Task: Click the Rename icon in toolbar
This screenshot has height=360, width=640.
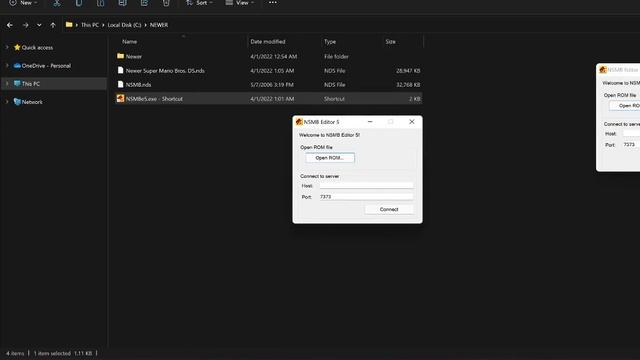Action: tap(122, 3)
